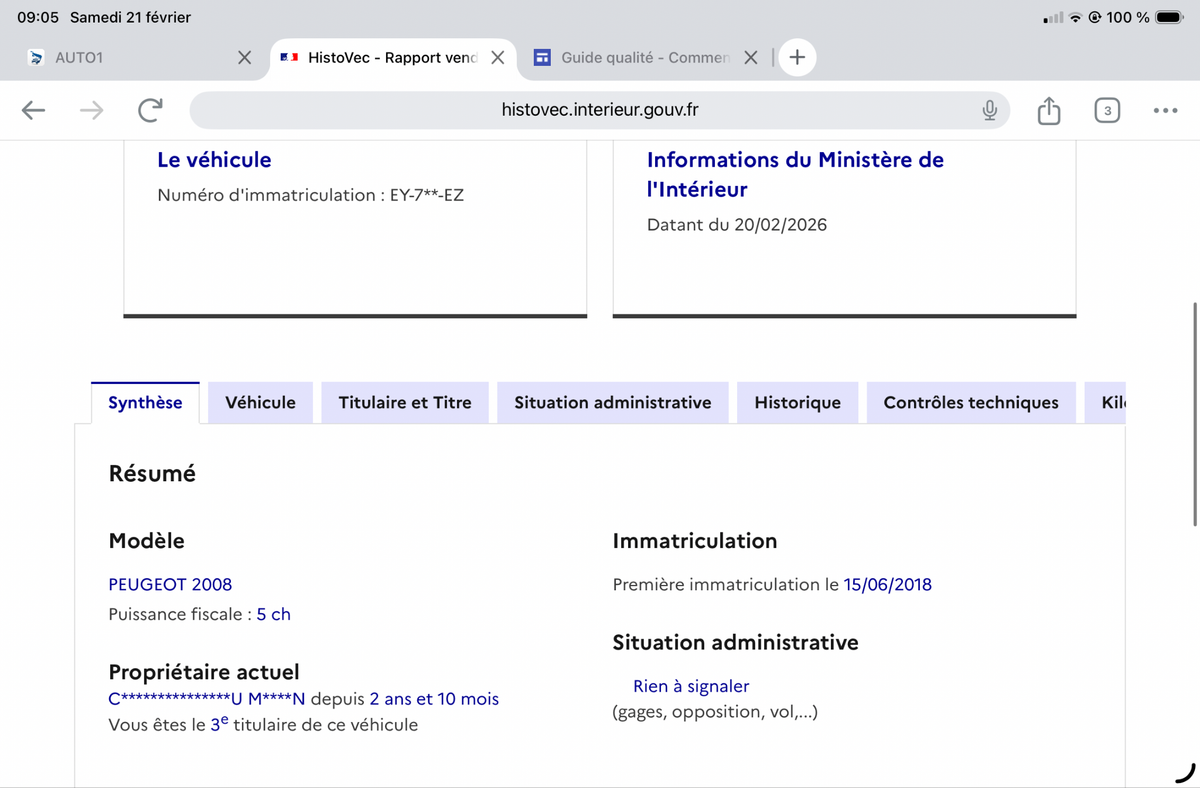Close the AUTO1 tab

point(244,58)
